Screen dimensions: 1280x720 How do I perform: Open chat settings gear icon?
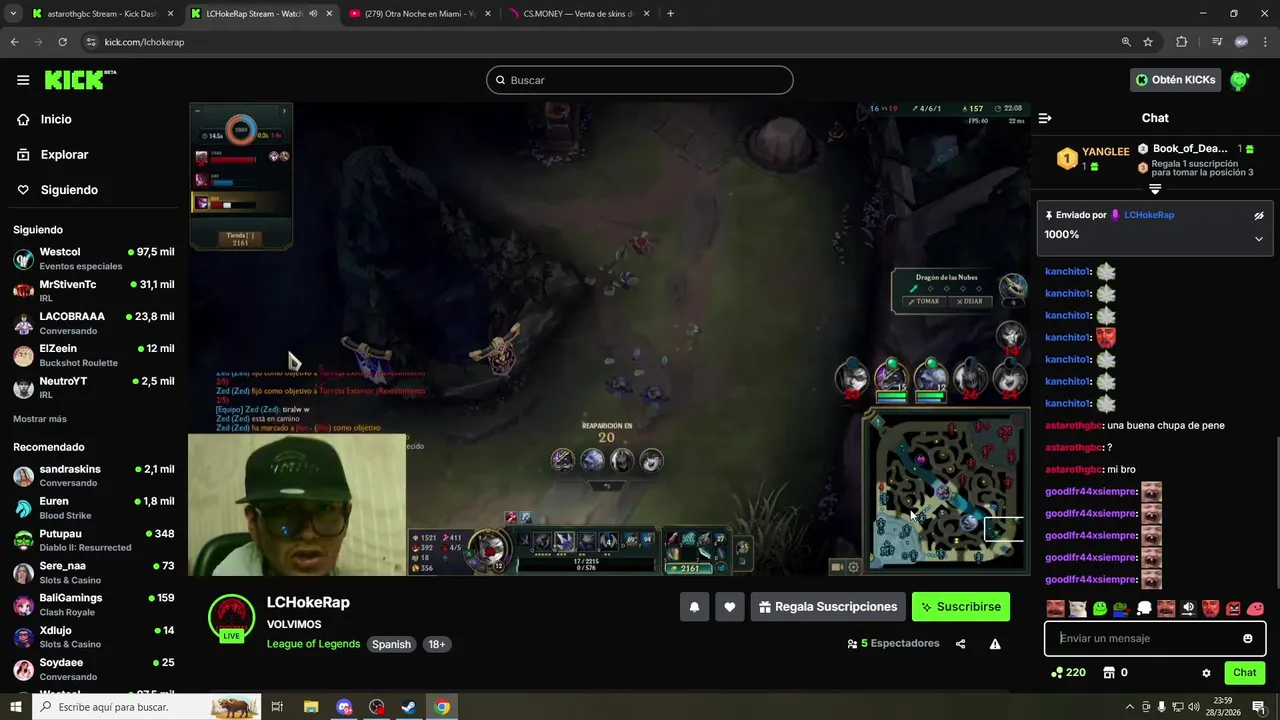coord(1206,673)
